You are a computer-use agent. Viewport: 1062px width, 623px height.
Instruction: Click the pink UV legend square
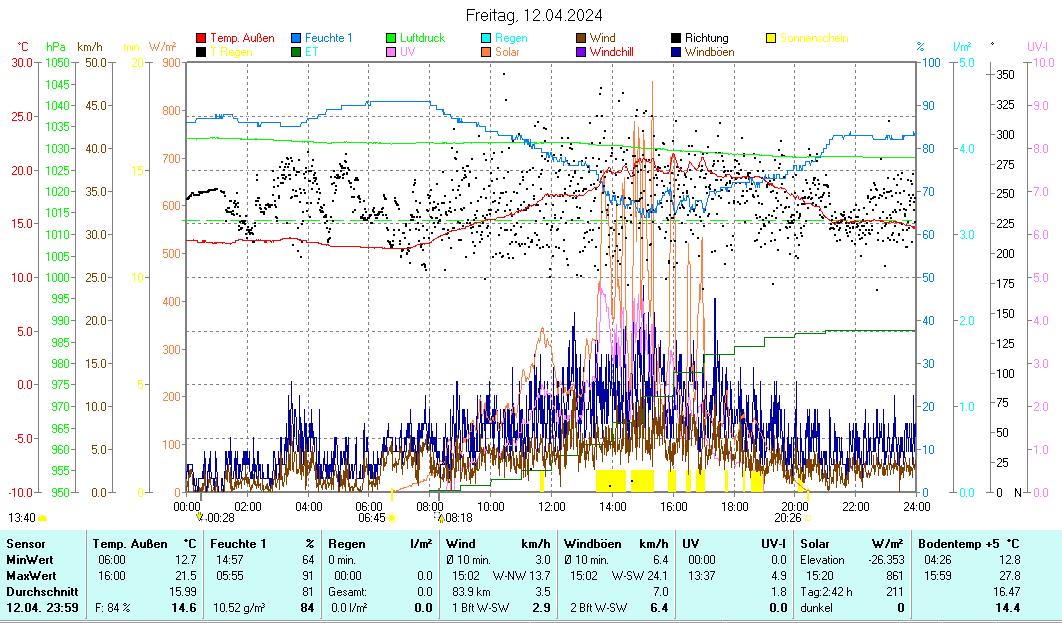(391, 51)
